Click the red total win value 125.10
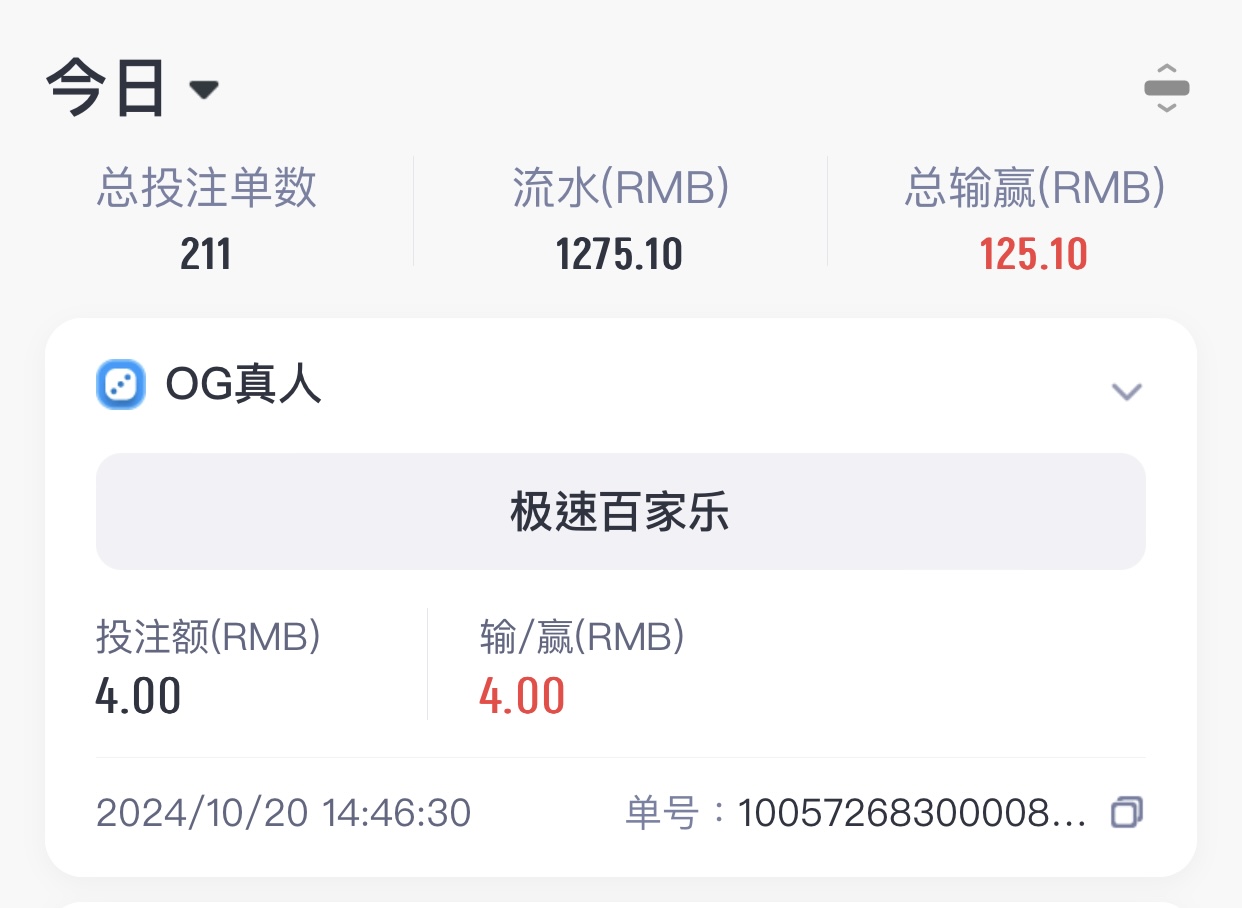The height and width of the screenshot is (908, 1242). (x=1034, y=254)
